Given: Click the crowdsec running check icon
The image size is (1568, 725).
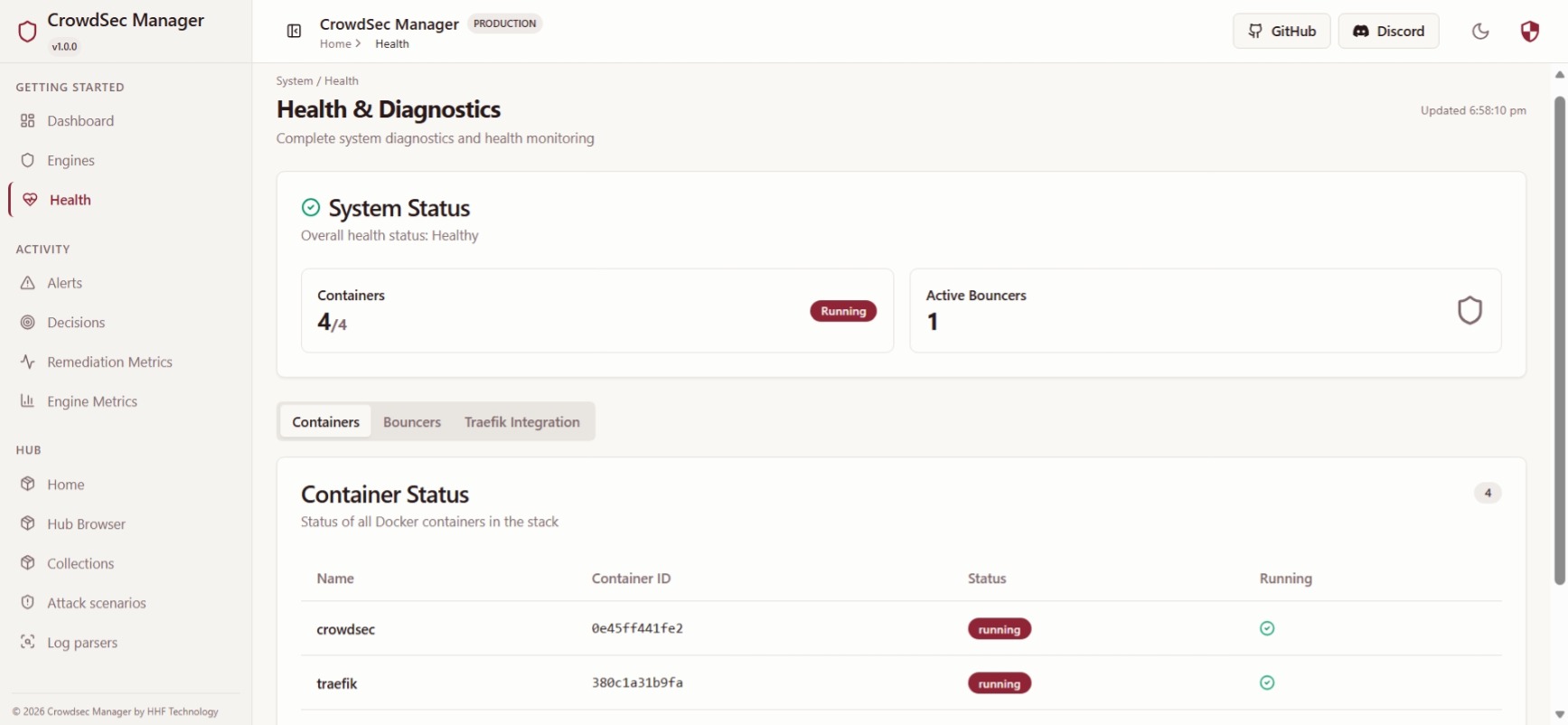Looking at the screenshot, I should coord(1267,628).
